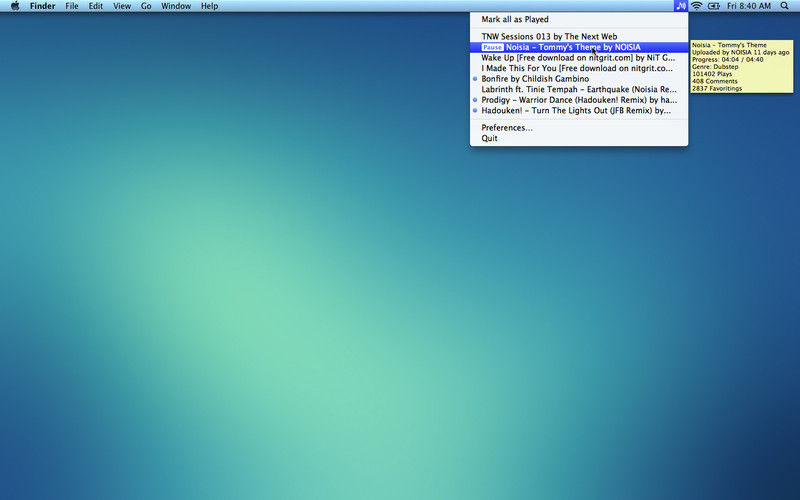800x500 pixels.
Task: Play Hadouken! – Turn The Lights Out
Action: click(579, 111)
